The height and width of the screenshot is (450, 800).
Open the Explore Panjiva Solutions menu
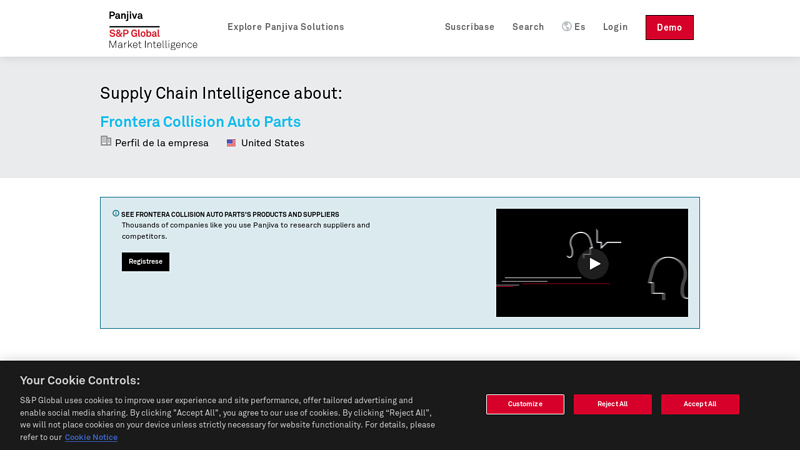coord(285,27)
